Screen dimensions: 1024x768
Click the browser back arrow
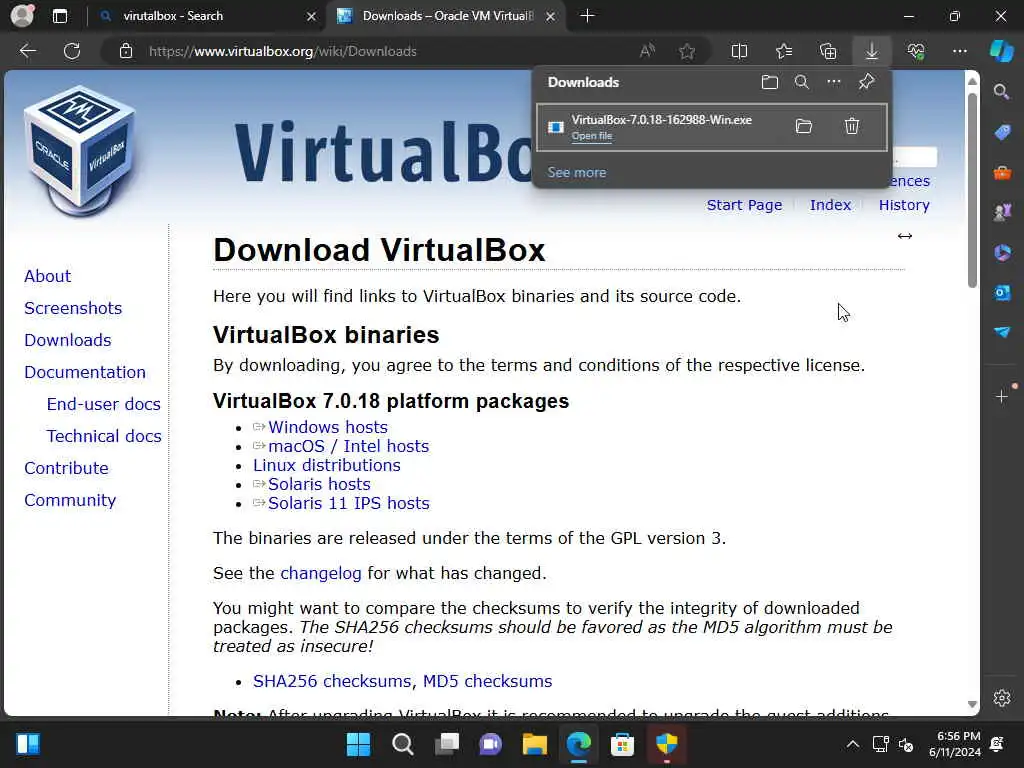pos(28,51)
